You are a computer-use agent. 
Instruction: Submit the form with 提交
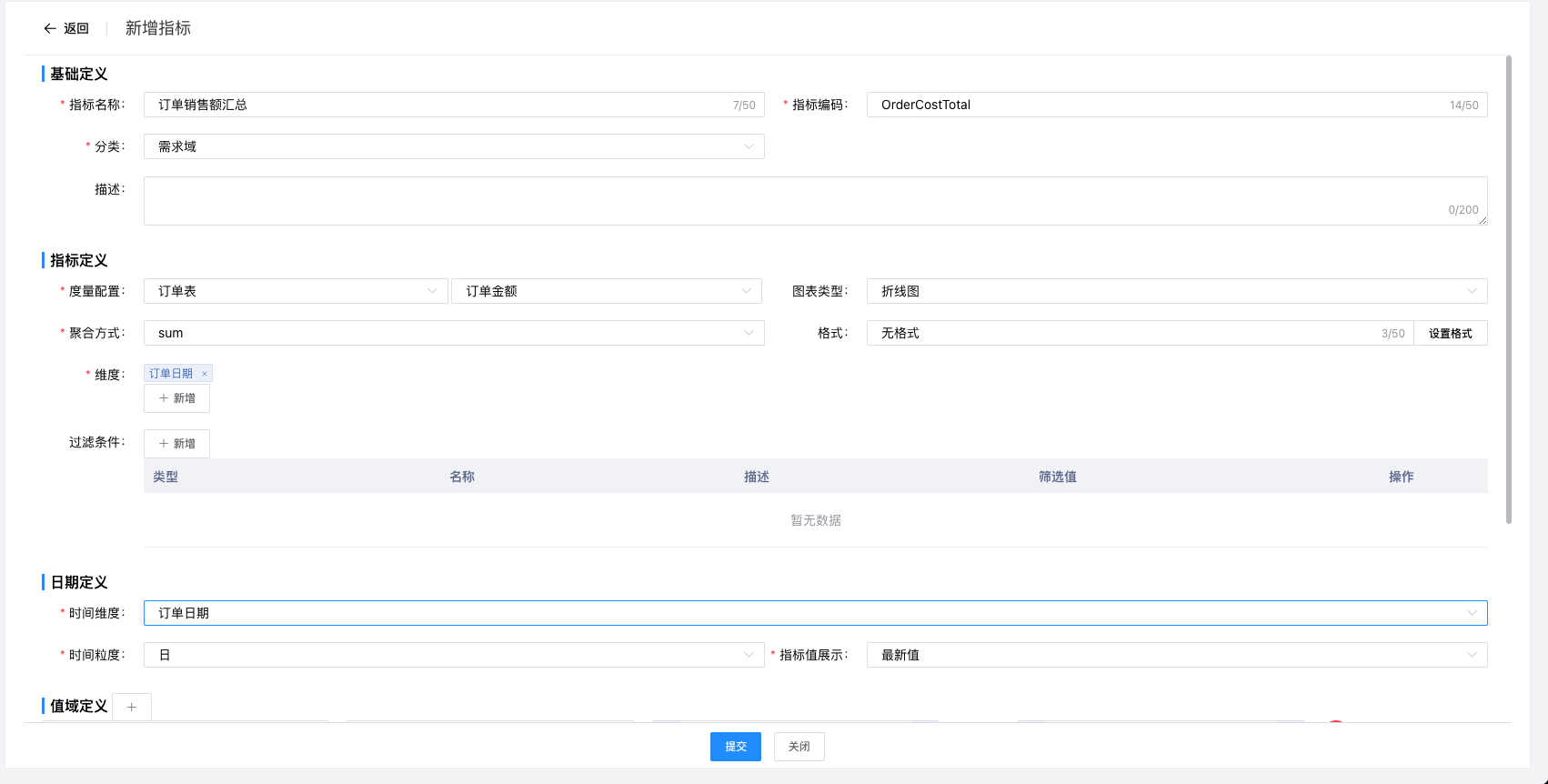(735, 747)
